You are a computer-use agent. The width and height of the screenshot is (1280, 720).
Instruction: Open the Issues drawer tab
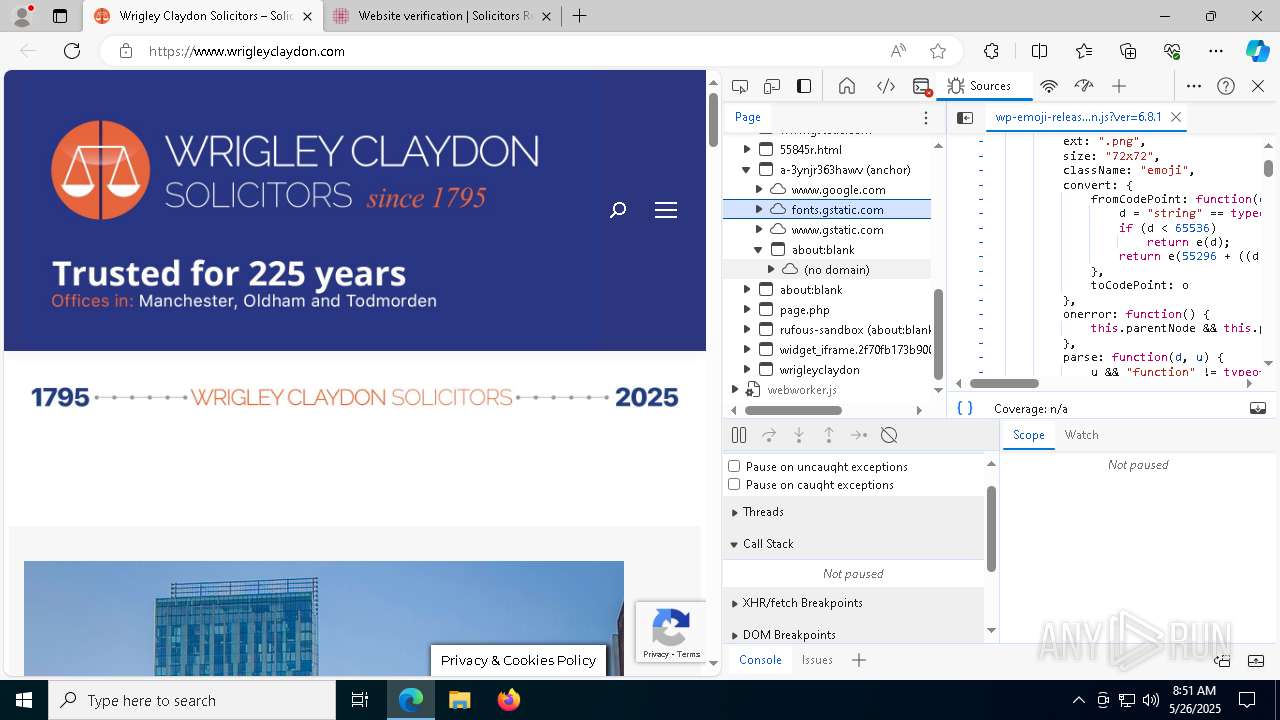coord(817,660)
